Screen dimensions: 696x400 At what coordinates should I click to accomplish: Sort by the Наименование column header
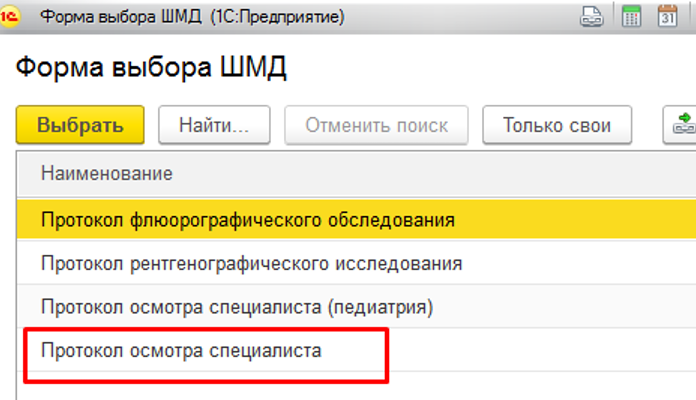point(107,173)
